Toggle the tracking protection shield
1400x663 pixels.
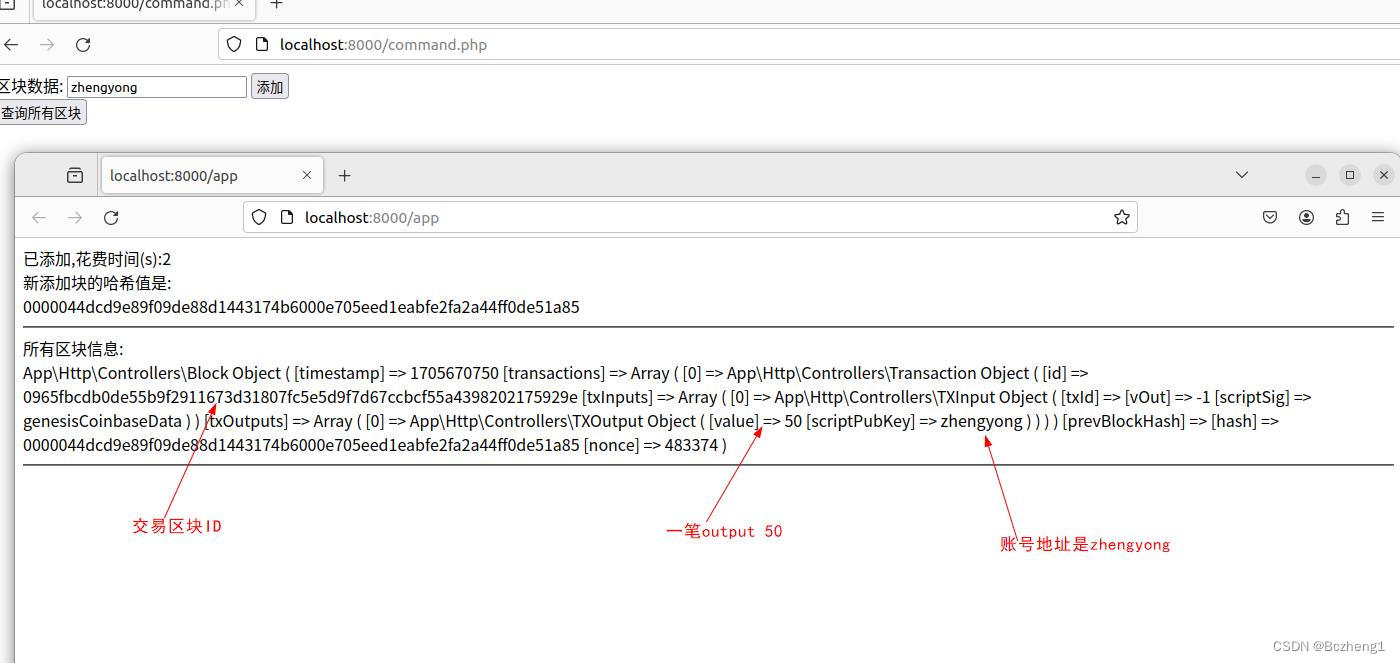click(259, 217)
